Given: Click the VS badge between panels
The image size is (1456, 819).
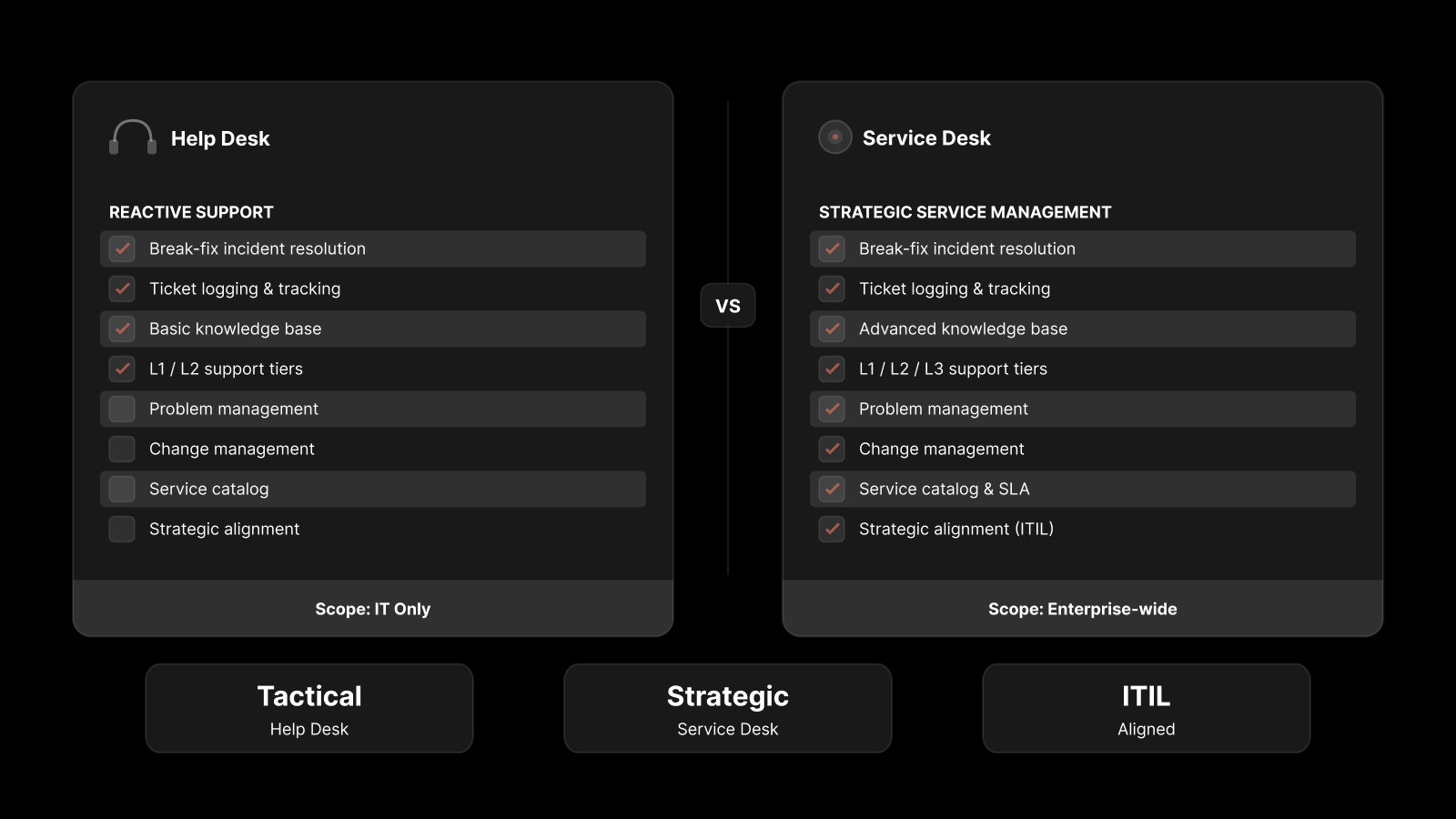Looking at the screenshot, I should (x=728, y=306).
